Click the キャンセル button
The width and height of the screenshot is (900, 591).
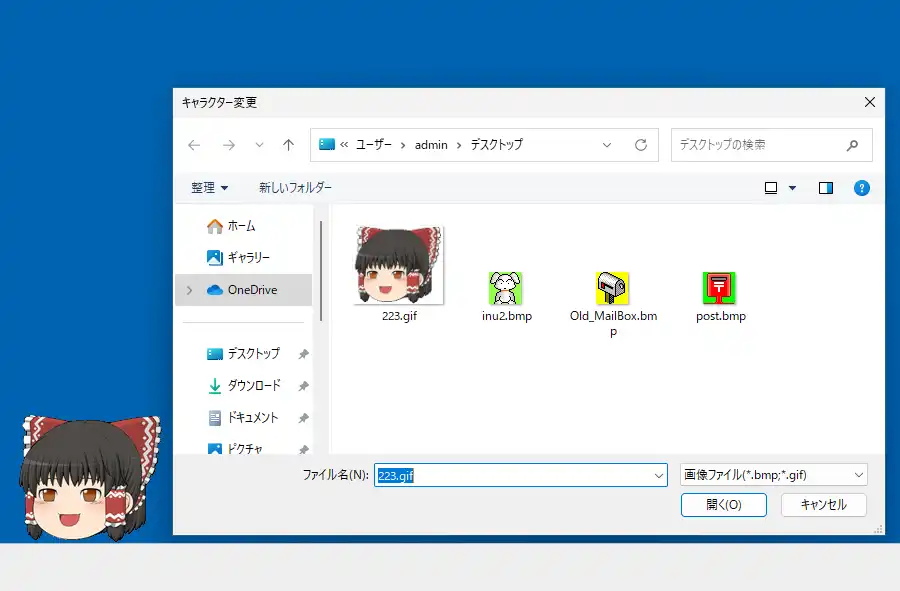pos(824,505)
